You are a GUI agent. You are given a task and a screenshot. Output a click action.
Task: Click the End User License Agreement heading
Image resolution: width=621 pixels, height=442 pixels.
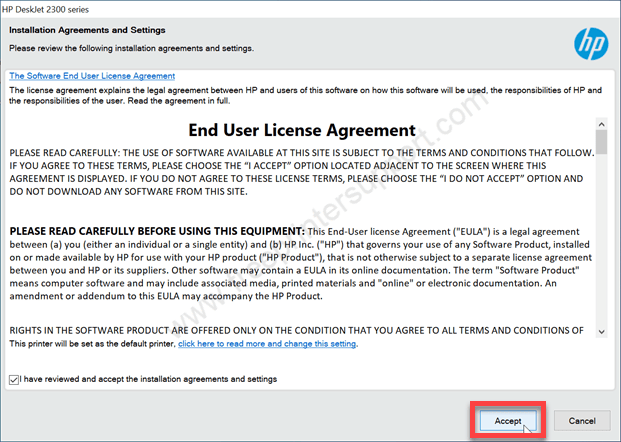302,130
